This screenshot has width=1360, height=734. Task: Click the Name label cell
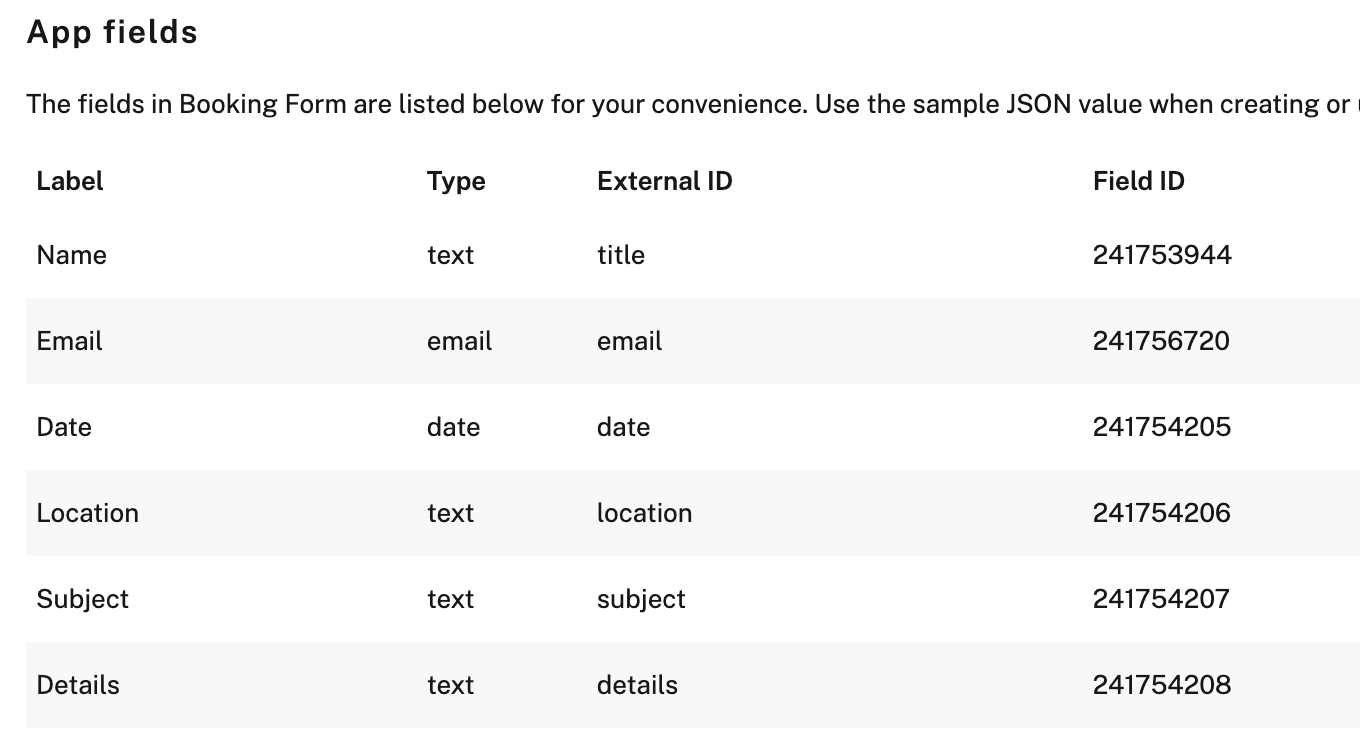coord(72,255)
